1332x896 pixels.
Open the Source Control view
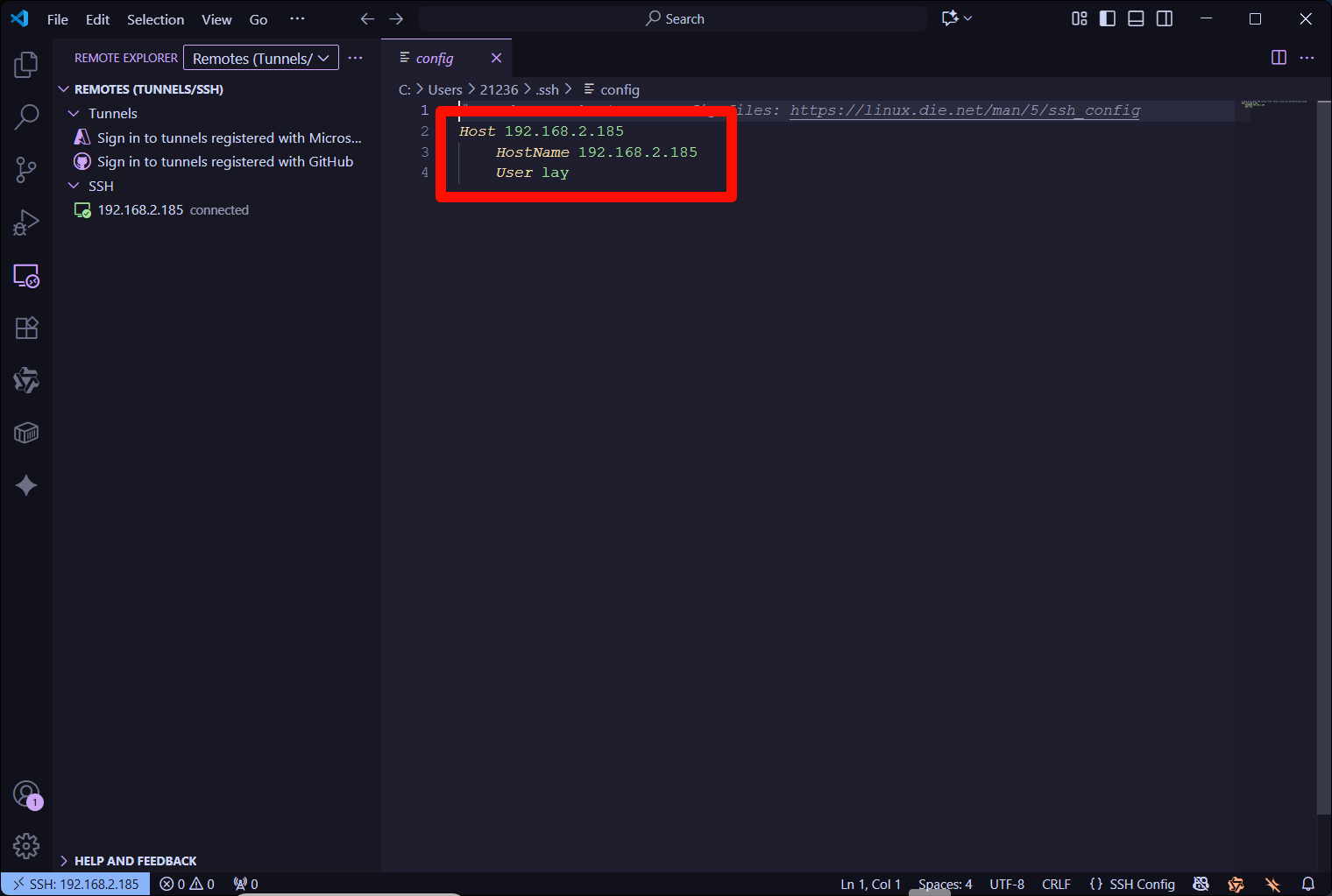click(26, 170)
